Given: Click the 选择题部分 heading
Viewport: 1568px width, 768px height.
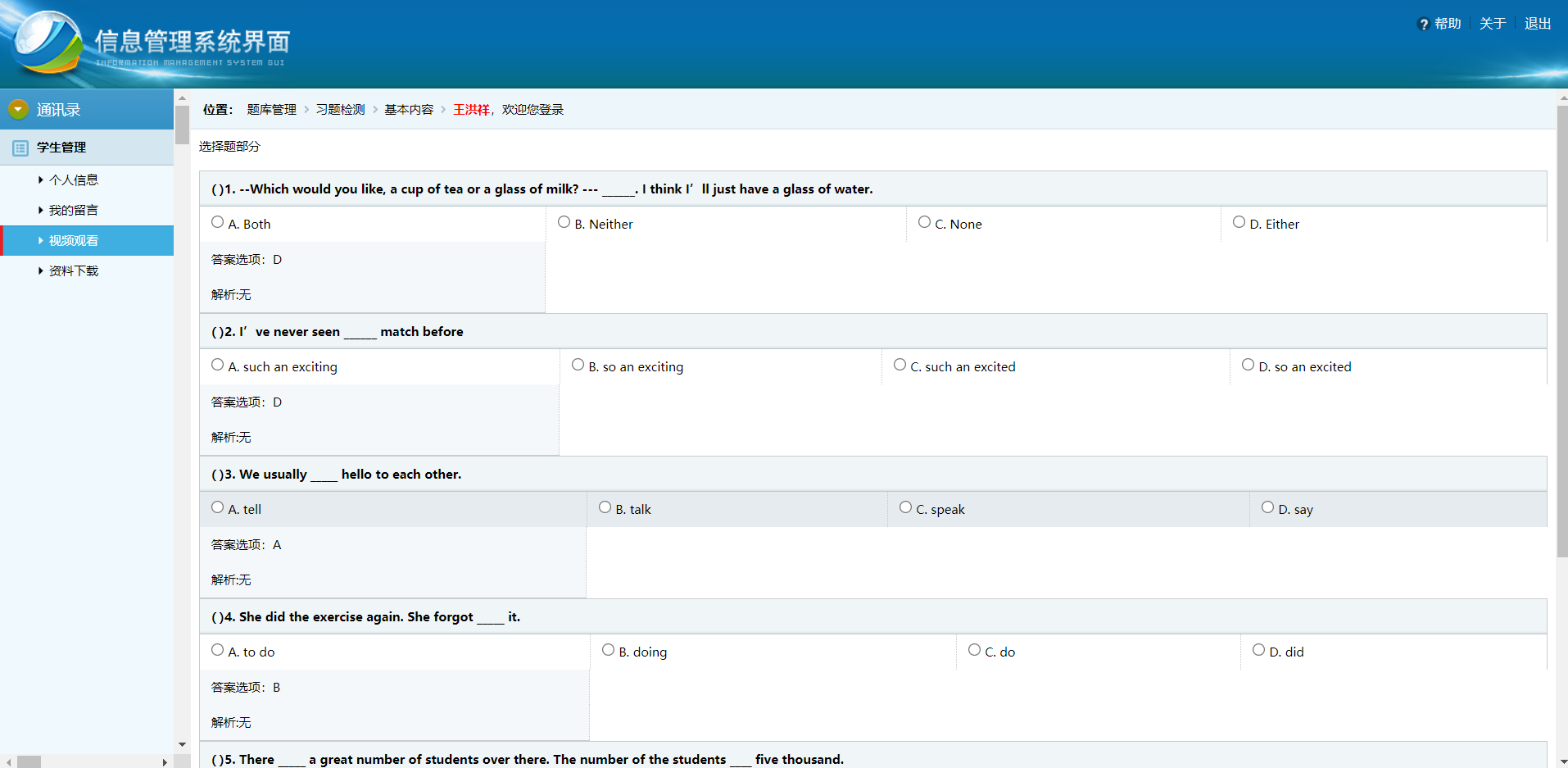Looking at the screenshot, I should click(x=229, y=146).
